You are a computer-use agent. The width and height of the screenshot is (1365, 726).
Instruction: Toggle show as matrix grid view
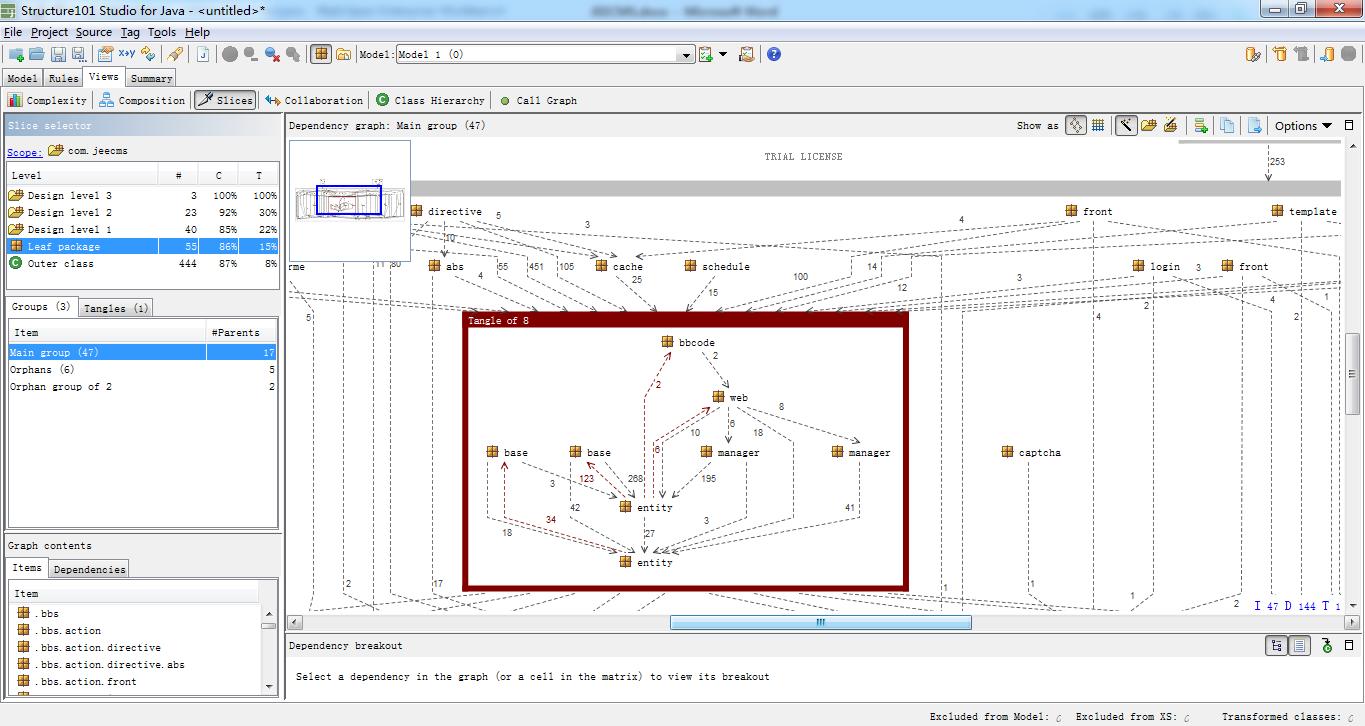(1098, 126)
